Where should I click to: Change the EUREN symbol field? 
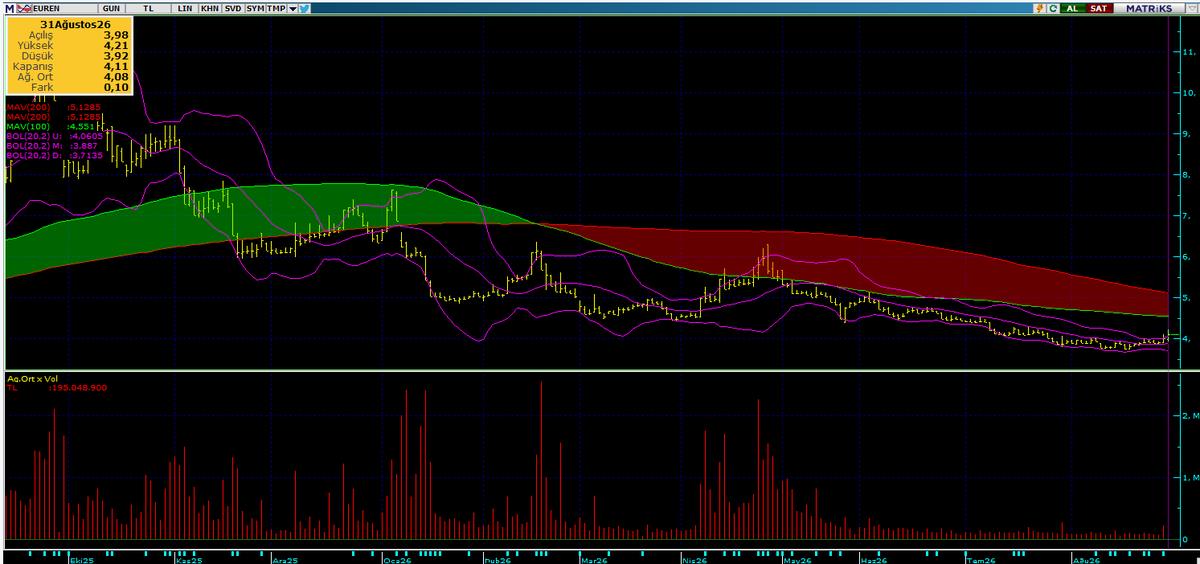pos(65,8)
